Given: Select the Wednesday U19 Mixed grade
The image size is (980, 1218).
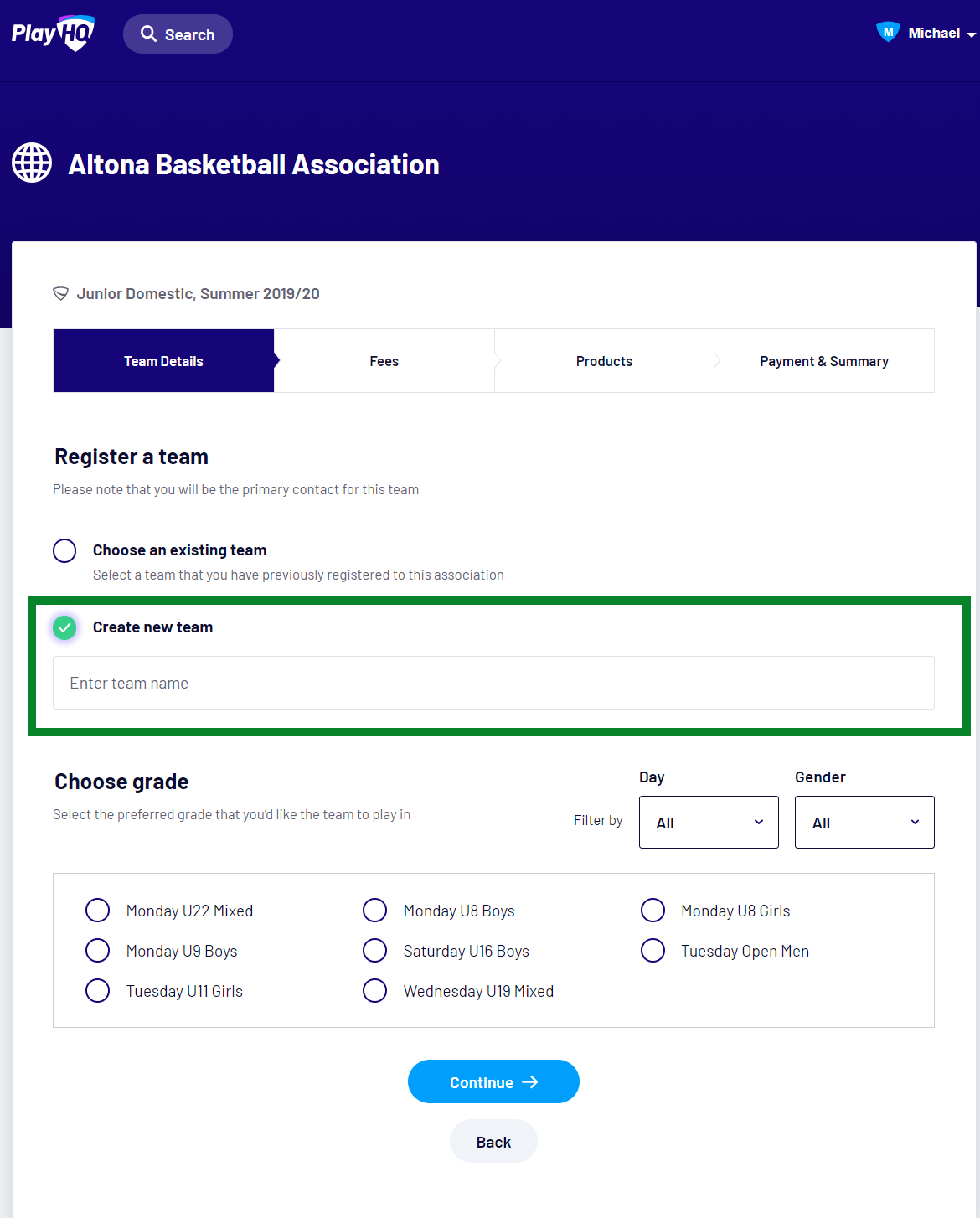Looking at the screenshot, I should 375,991.
